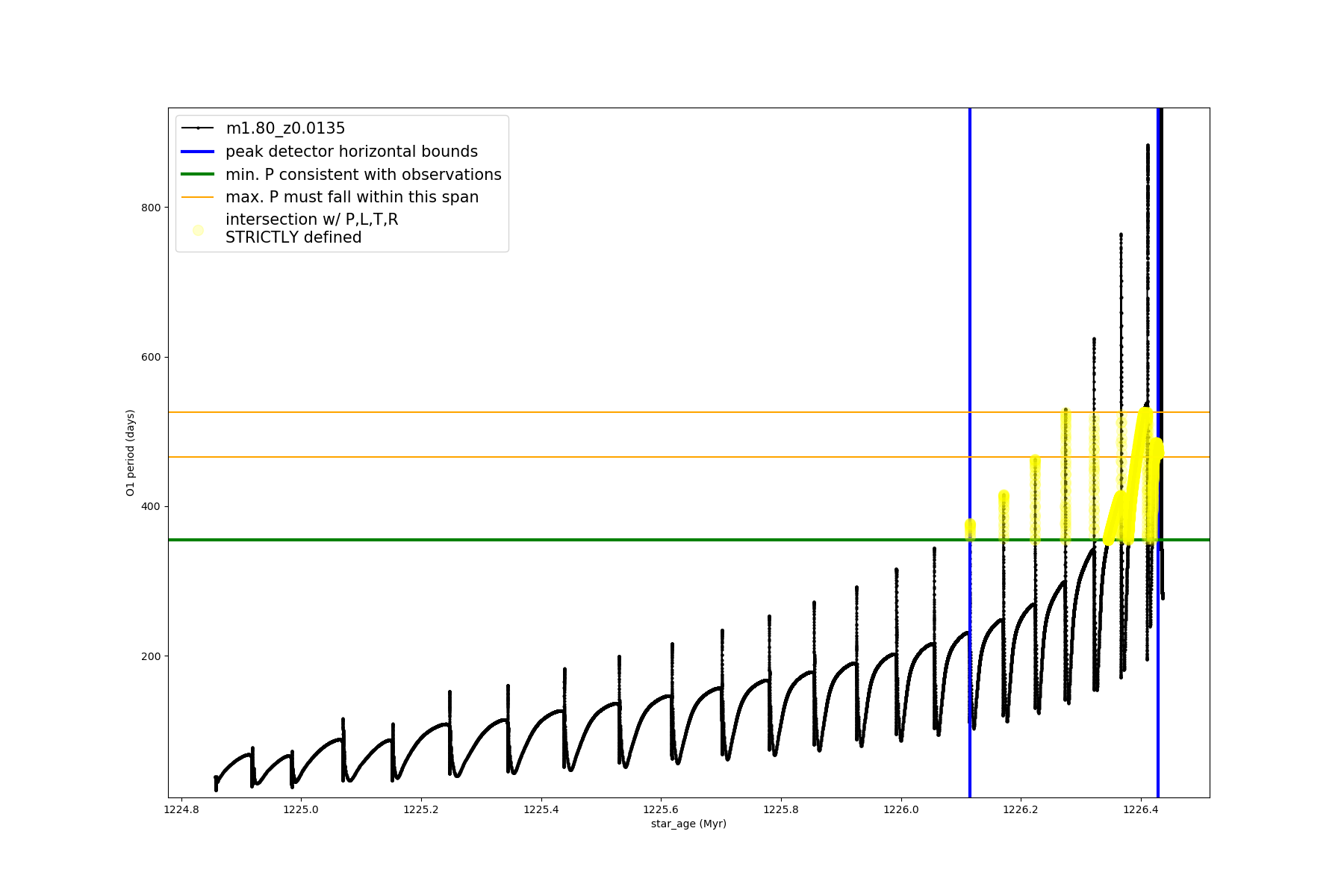Click the orange line swatch in the legend

point(198,197)
